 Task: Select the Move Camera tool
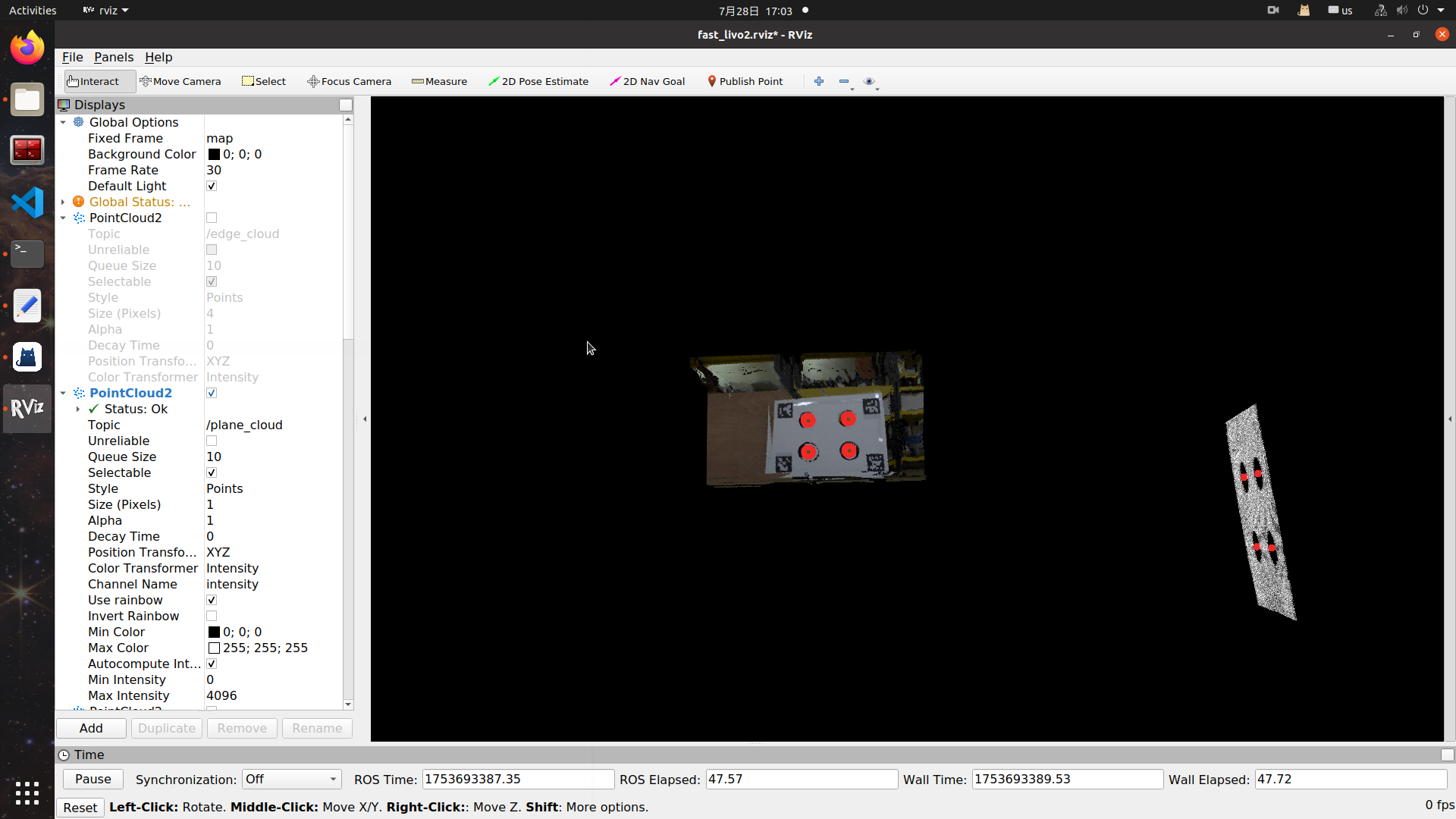click(x=180, y=81)
